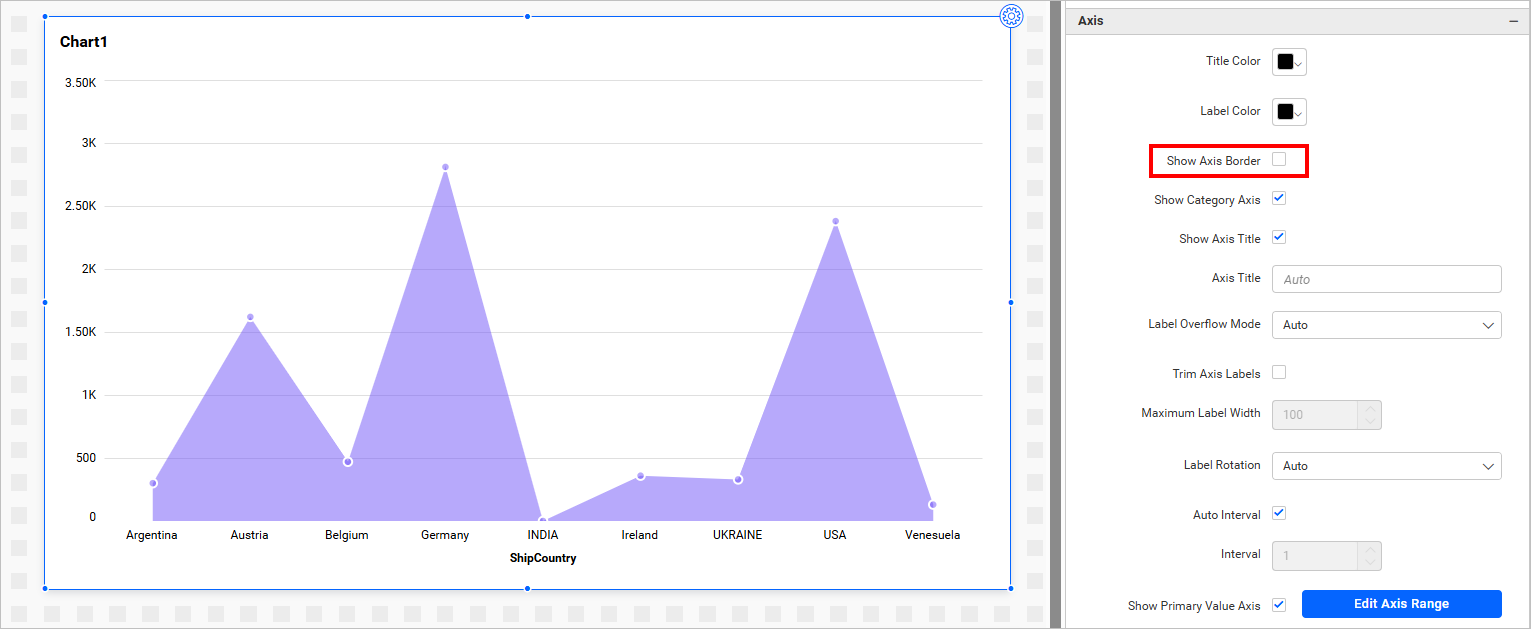Click the USA peak data point
Screen dimensions: 1531x629
835,221
